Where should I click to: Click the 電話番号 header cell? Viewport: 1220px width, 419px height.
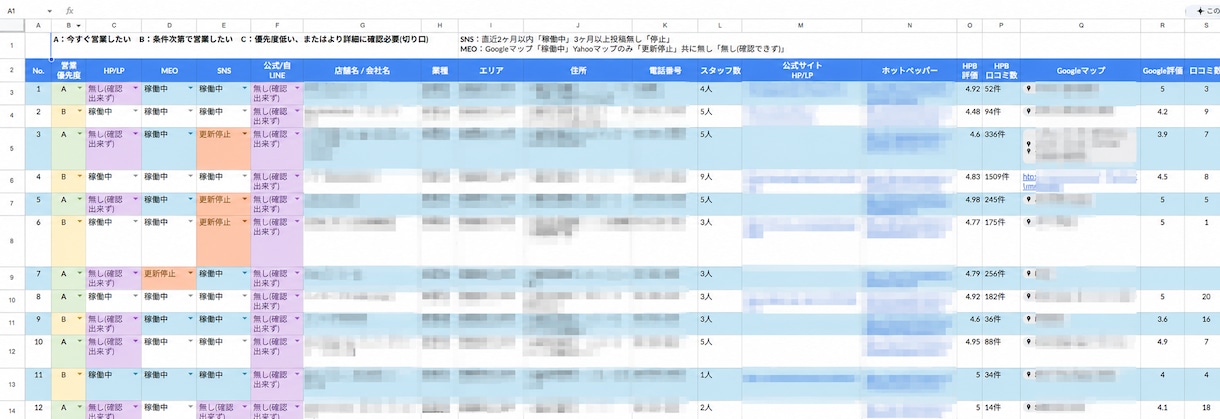[x=665, y=71]
